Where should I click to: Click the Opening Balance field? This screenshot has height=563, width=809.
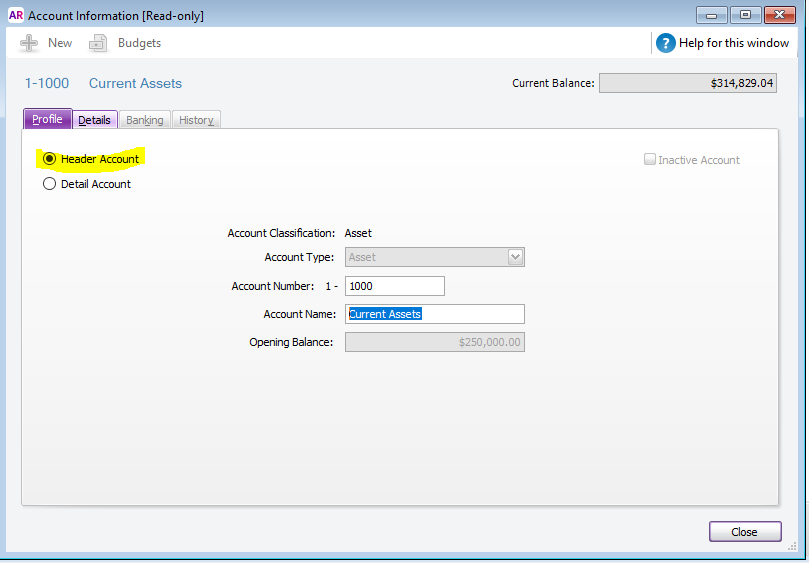[x=434, y=342]
